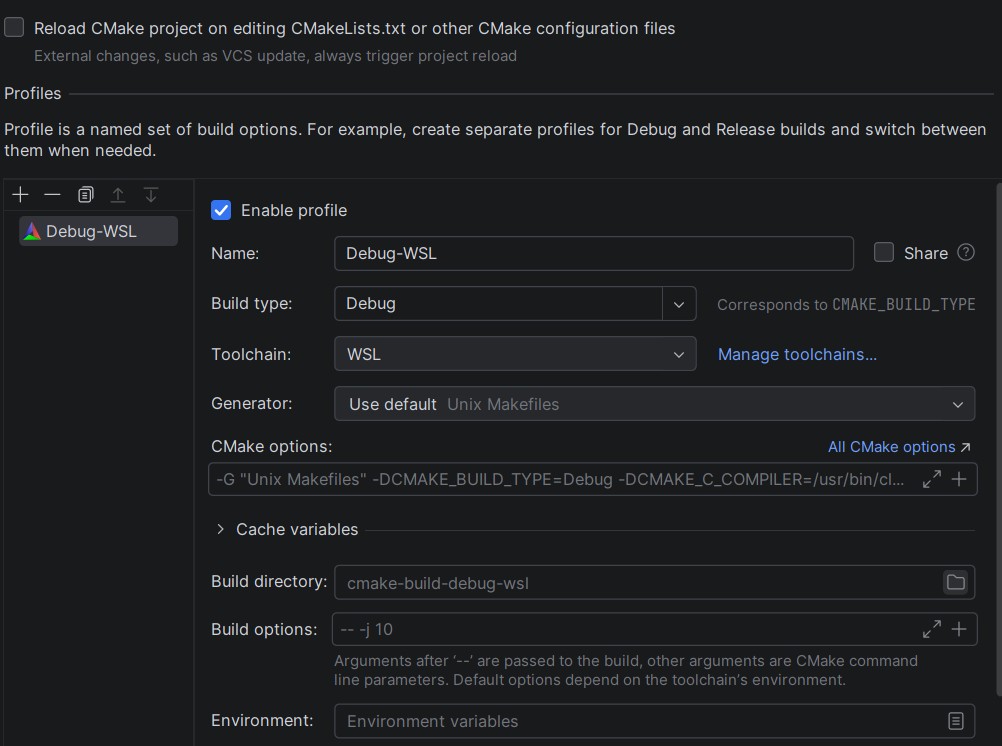The width and height of the screenshot is (1002, 746).
Task: Click plus icon in CMake options field
Action: pyautogui.click(x=959, y=479)
